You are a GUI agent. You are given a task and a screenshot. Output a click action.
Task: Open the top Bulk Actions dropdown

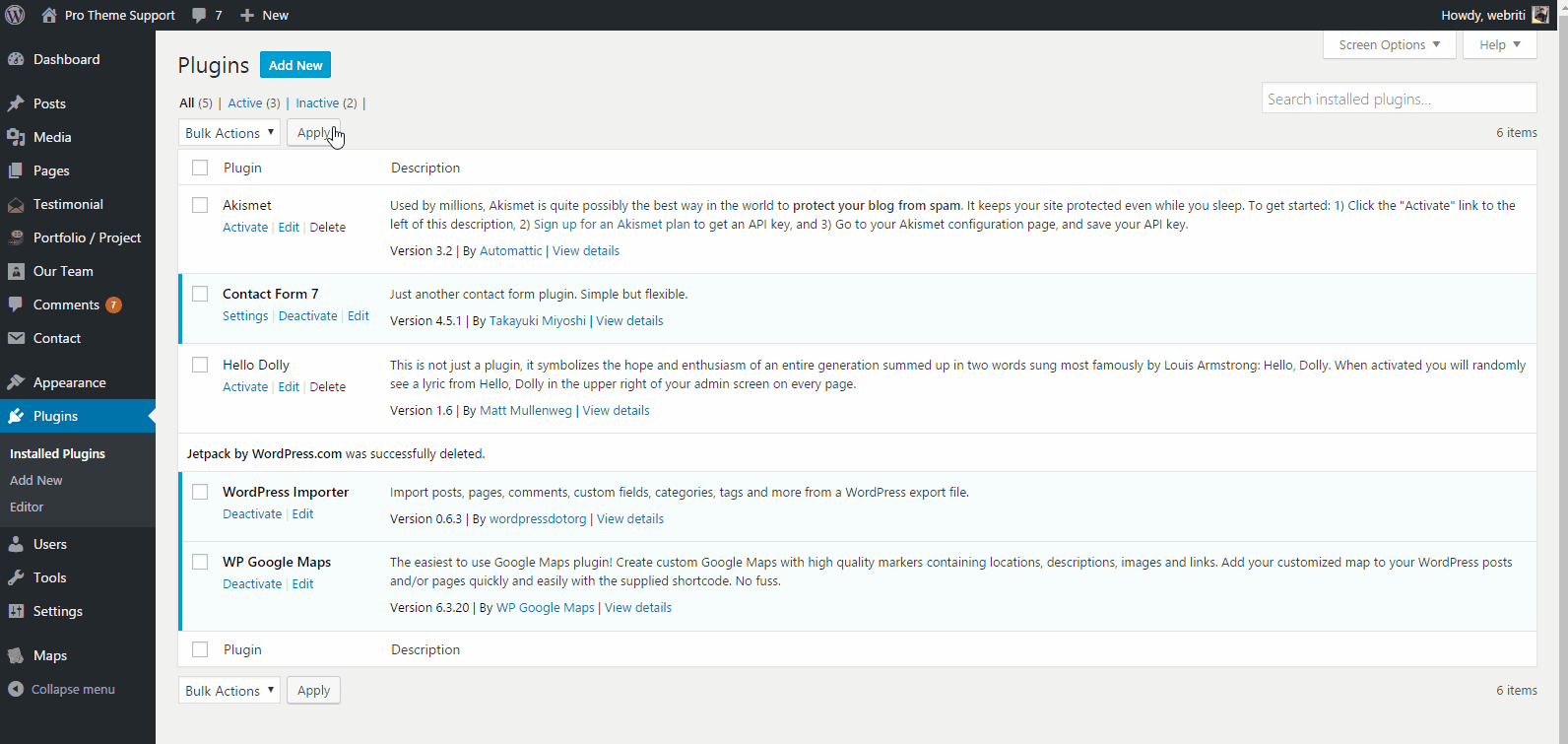pos(229,133)
